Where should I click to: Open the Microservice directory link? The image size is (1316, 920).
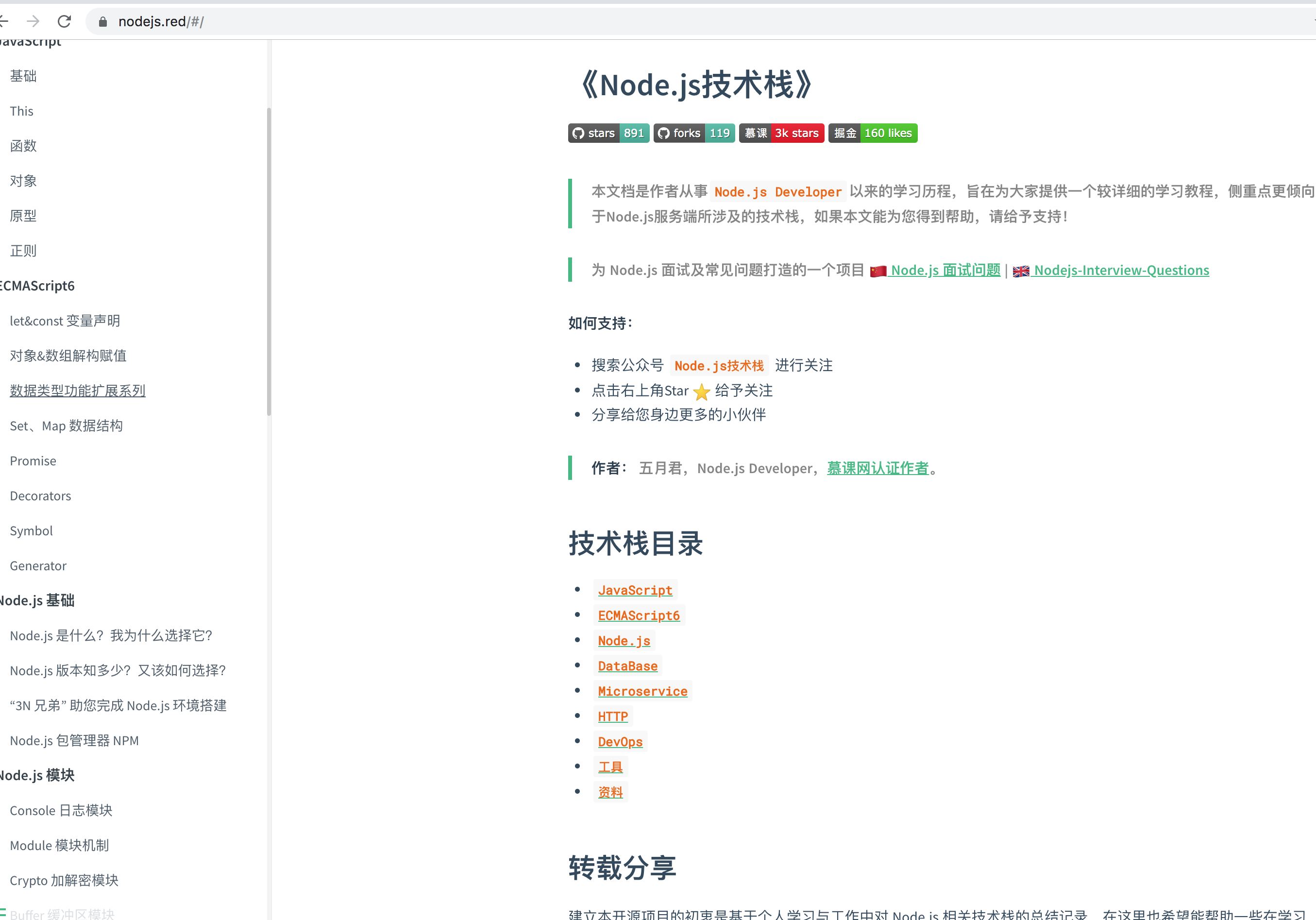(642, 691)
